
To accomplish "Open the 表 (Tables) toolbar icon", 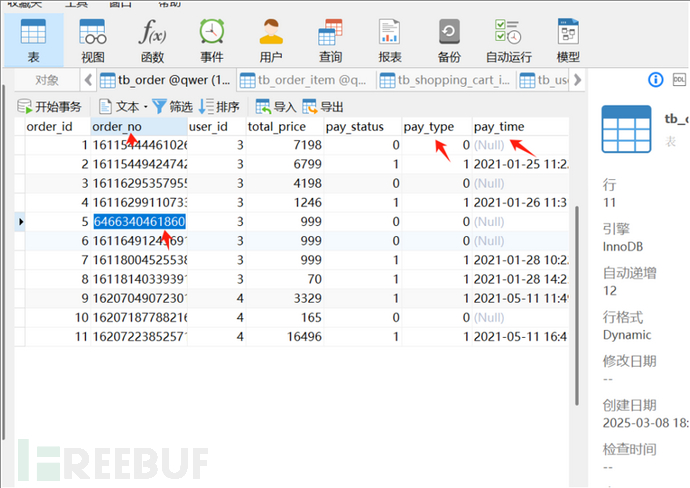I will click(x=33, y=41).
